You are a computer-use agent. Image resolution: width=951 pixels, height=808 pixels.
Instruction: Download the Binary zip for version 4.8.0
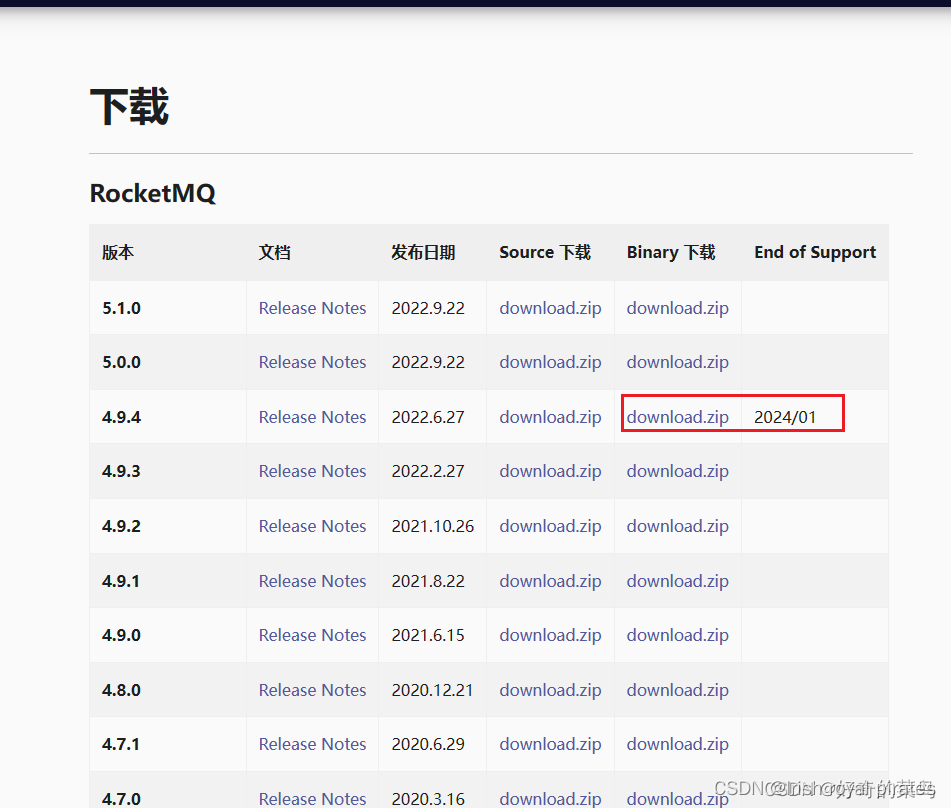[677, 690]
